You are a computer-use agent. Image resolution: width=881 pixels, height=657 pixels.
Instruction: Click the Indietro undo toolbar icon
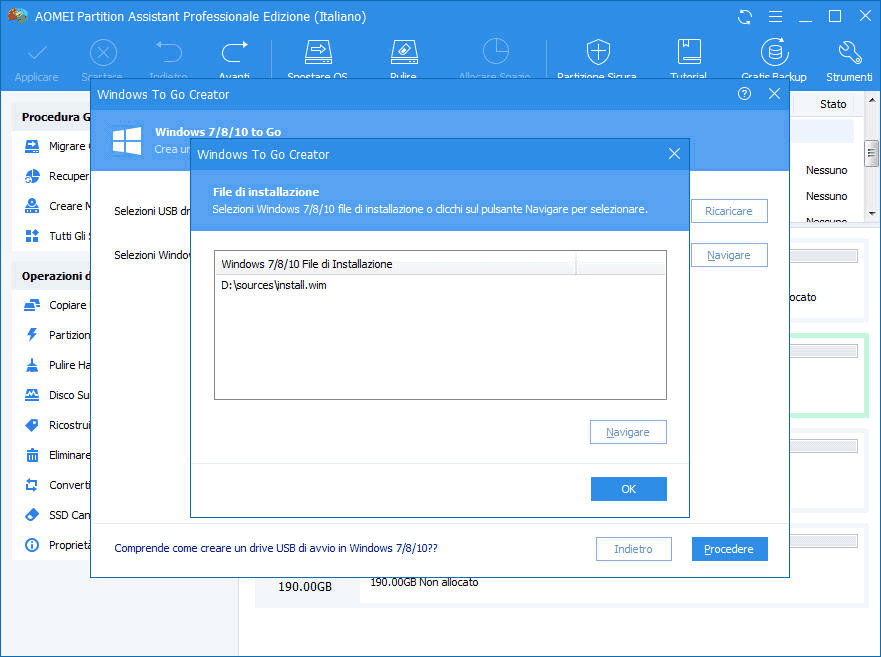[x=169, y=52]
